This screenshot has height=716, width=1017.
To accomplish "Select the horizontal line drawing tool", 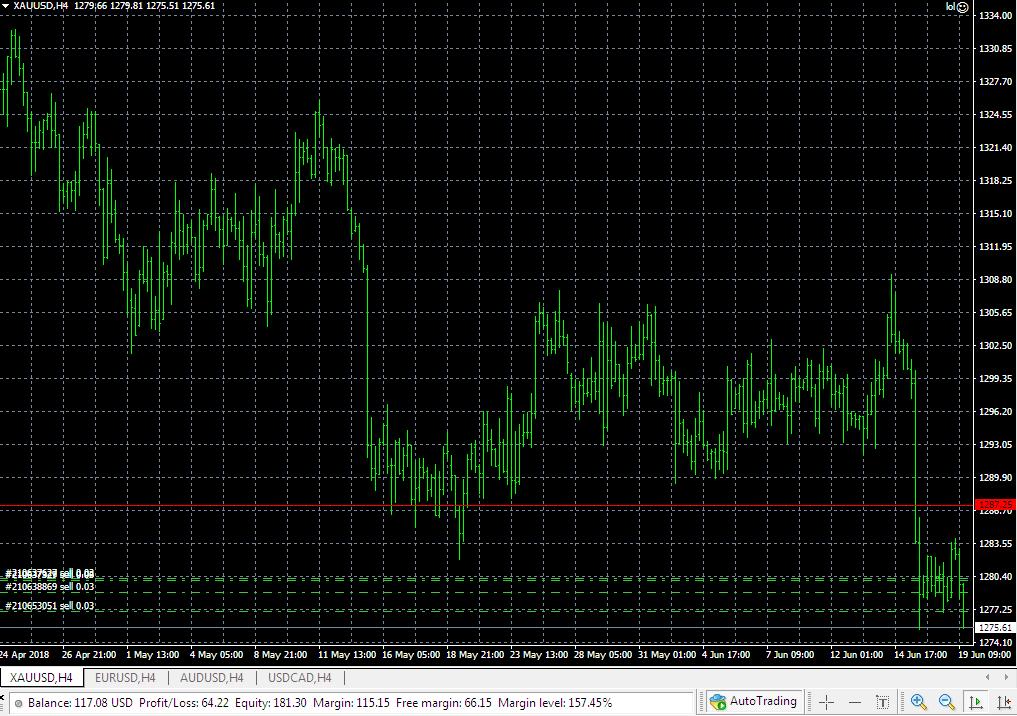I will [855, 702].
